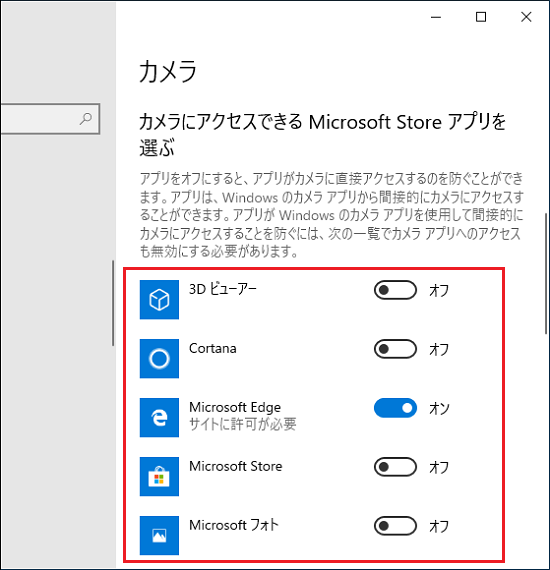Disable camera access for Microsoft Edge

coord(395,408)
